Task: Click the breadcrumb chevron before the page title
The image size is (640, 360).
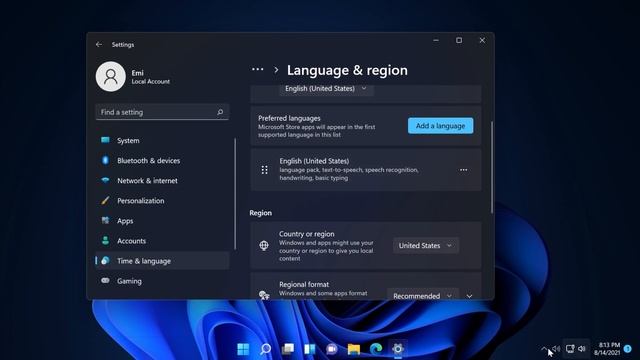Action: (276, 70)
